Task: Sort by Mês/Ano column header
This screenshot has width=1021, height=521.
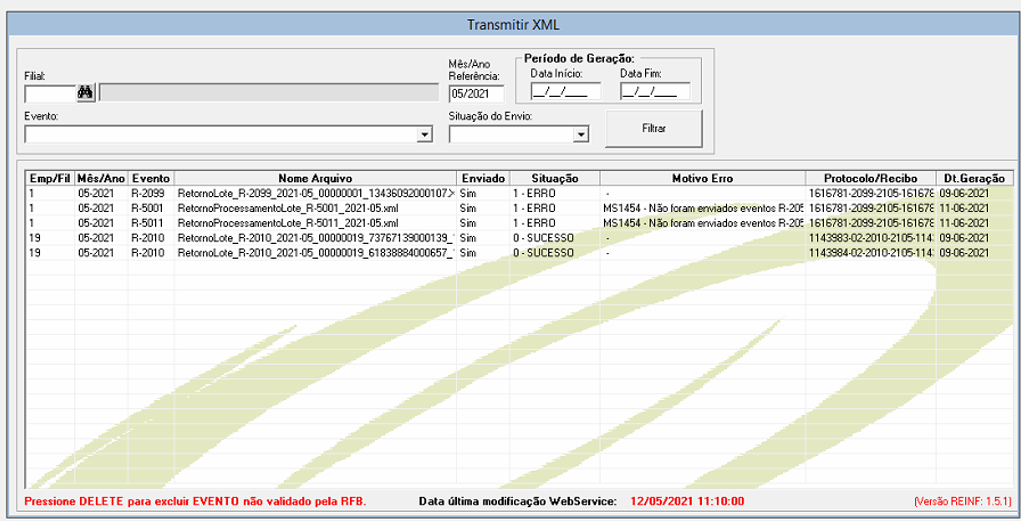Action: [x=101, y=178]
